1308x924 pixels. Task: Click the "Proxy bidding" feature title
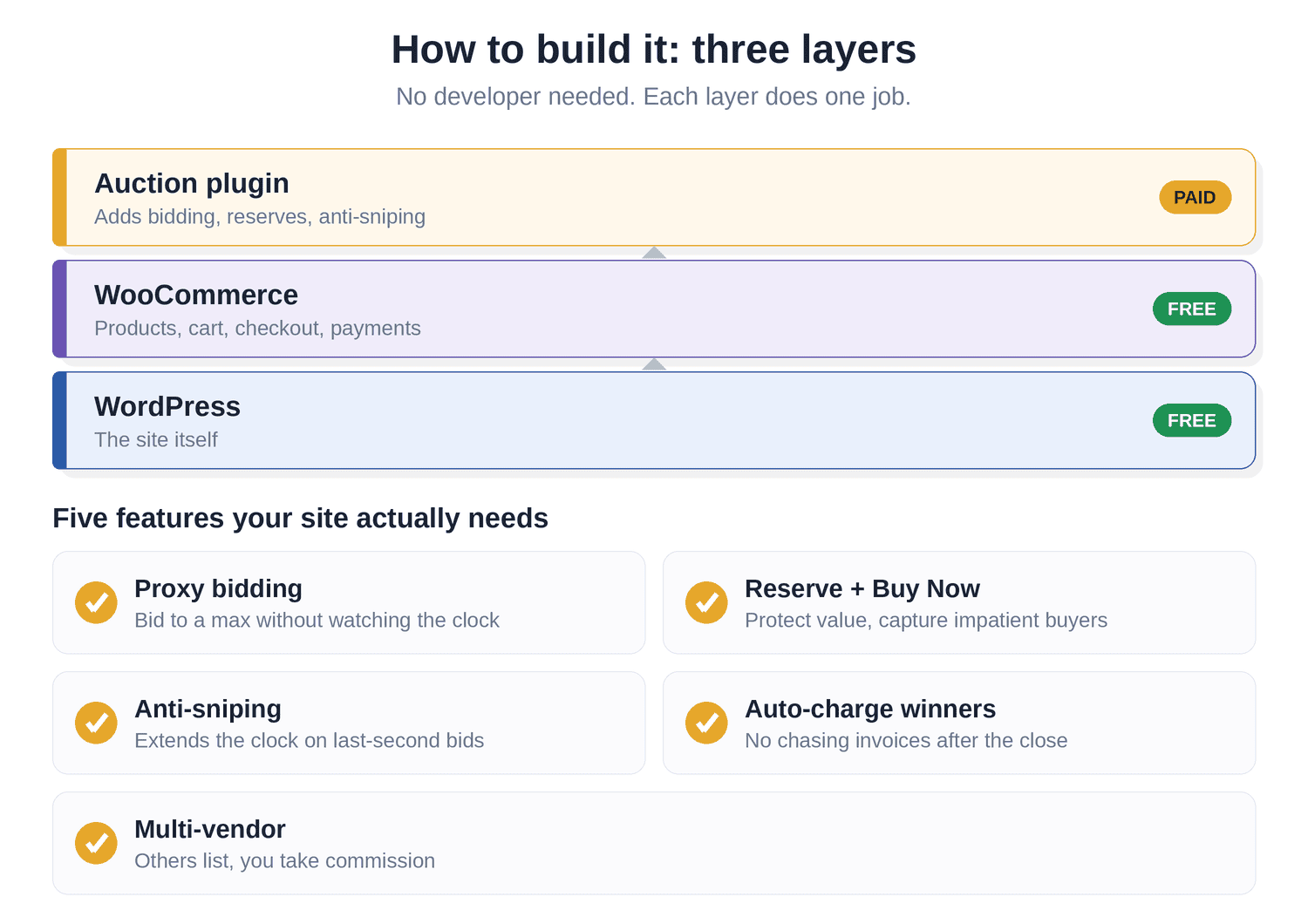218,588
